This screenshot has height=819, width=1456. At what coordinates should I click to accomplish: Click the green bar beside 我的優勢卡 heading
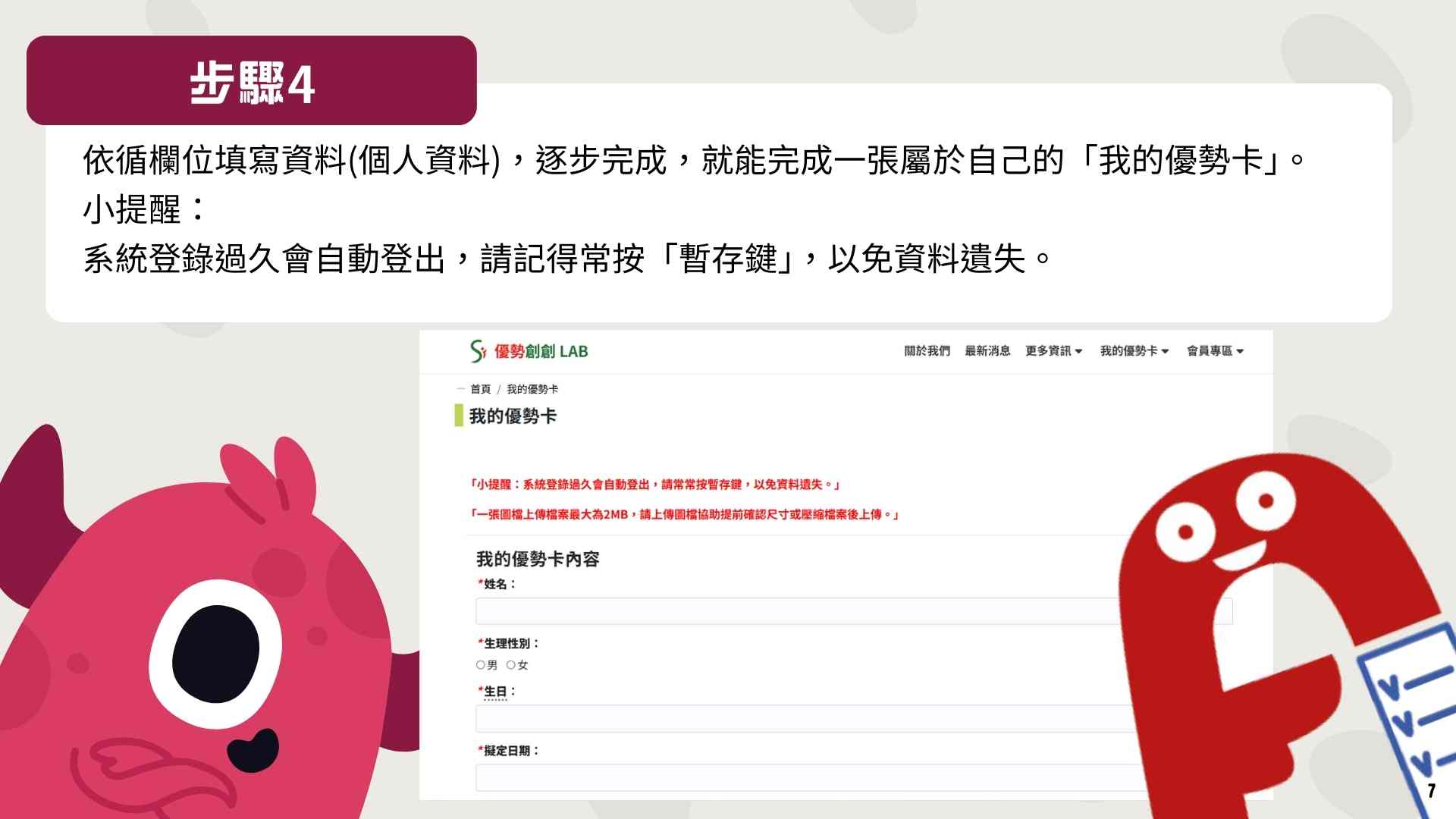(x=459, y=416)
